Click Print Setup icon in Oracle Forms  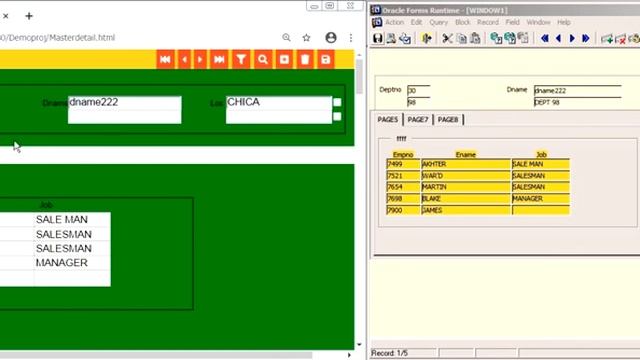(x=405, y=38)
